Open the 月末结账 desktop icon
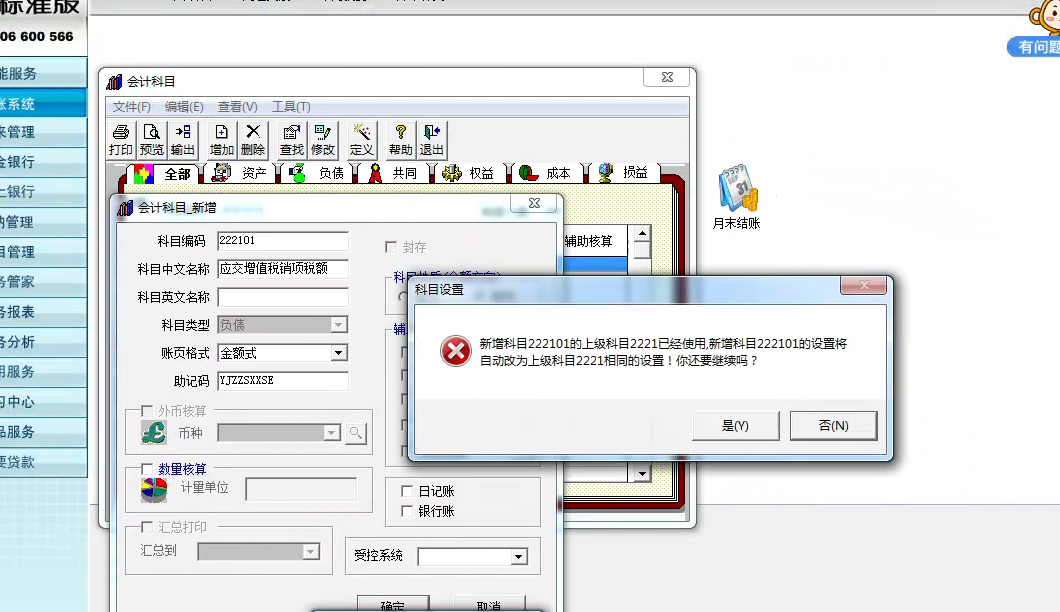 737,197
